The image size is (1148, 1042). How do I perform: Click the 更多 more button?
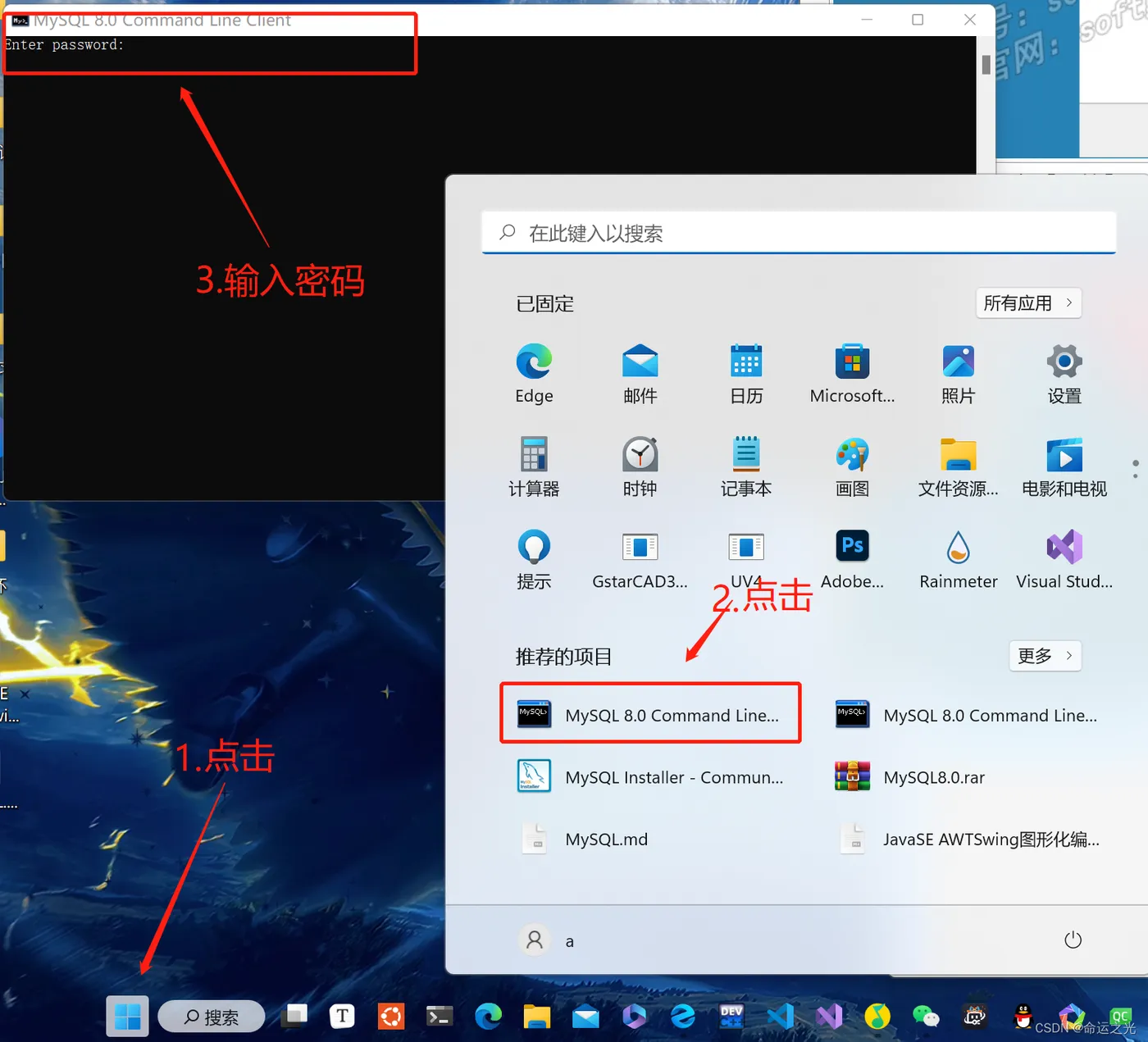pyautogui.click(x=1045, y=656)
